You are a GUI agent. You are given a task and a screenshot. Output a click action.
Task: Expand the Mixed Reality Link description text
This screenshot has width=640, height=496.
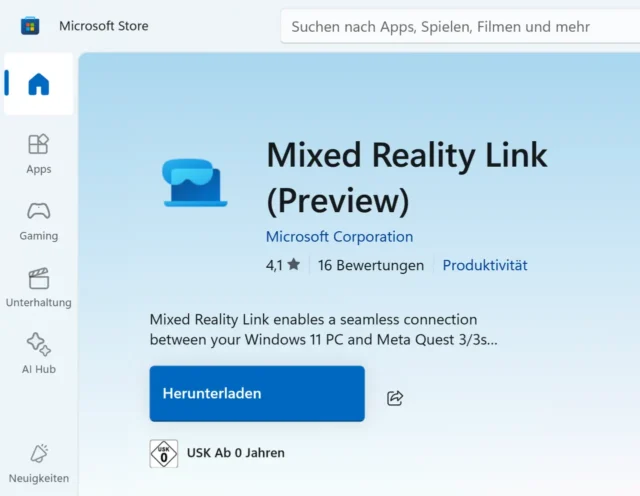tap(323, 329)
